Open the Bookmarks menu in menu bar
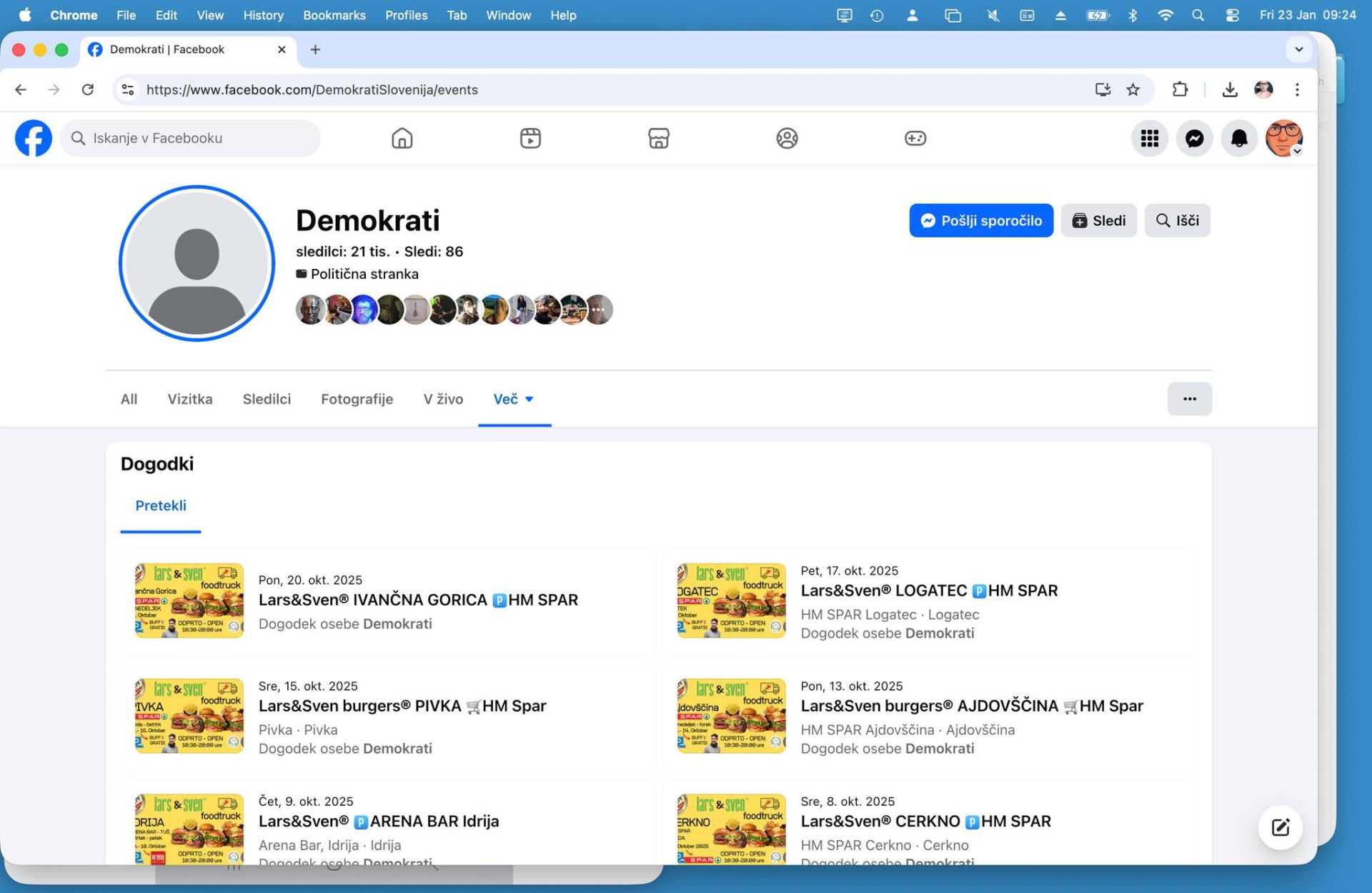 [334, 14]
